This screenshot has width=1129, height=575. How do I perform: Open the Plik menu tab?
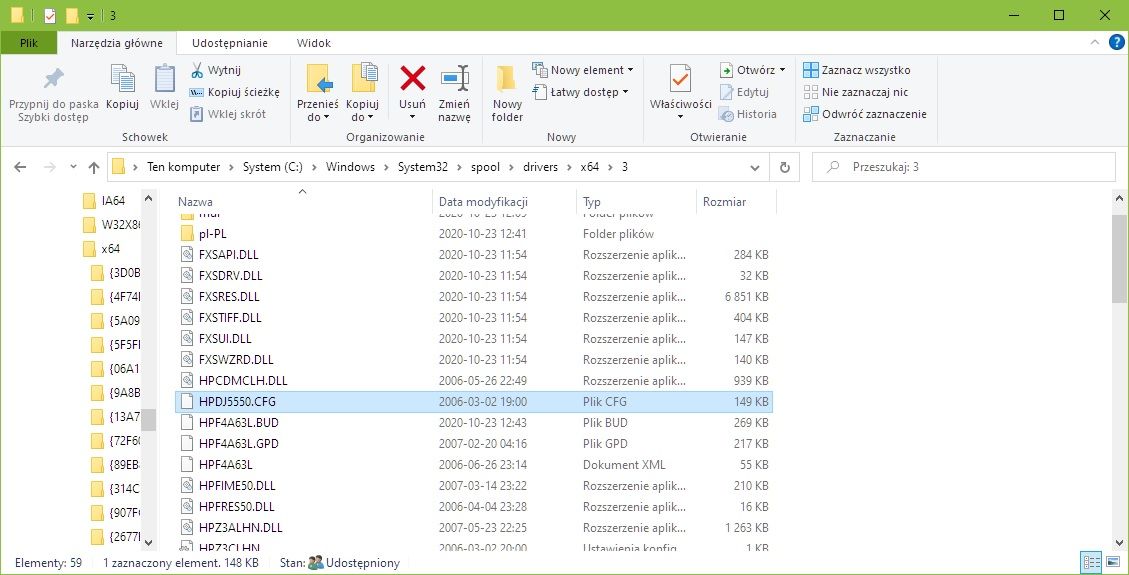29,43
